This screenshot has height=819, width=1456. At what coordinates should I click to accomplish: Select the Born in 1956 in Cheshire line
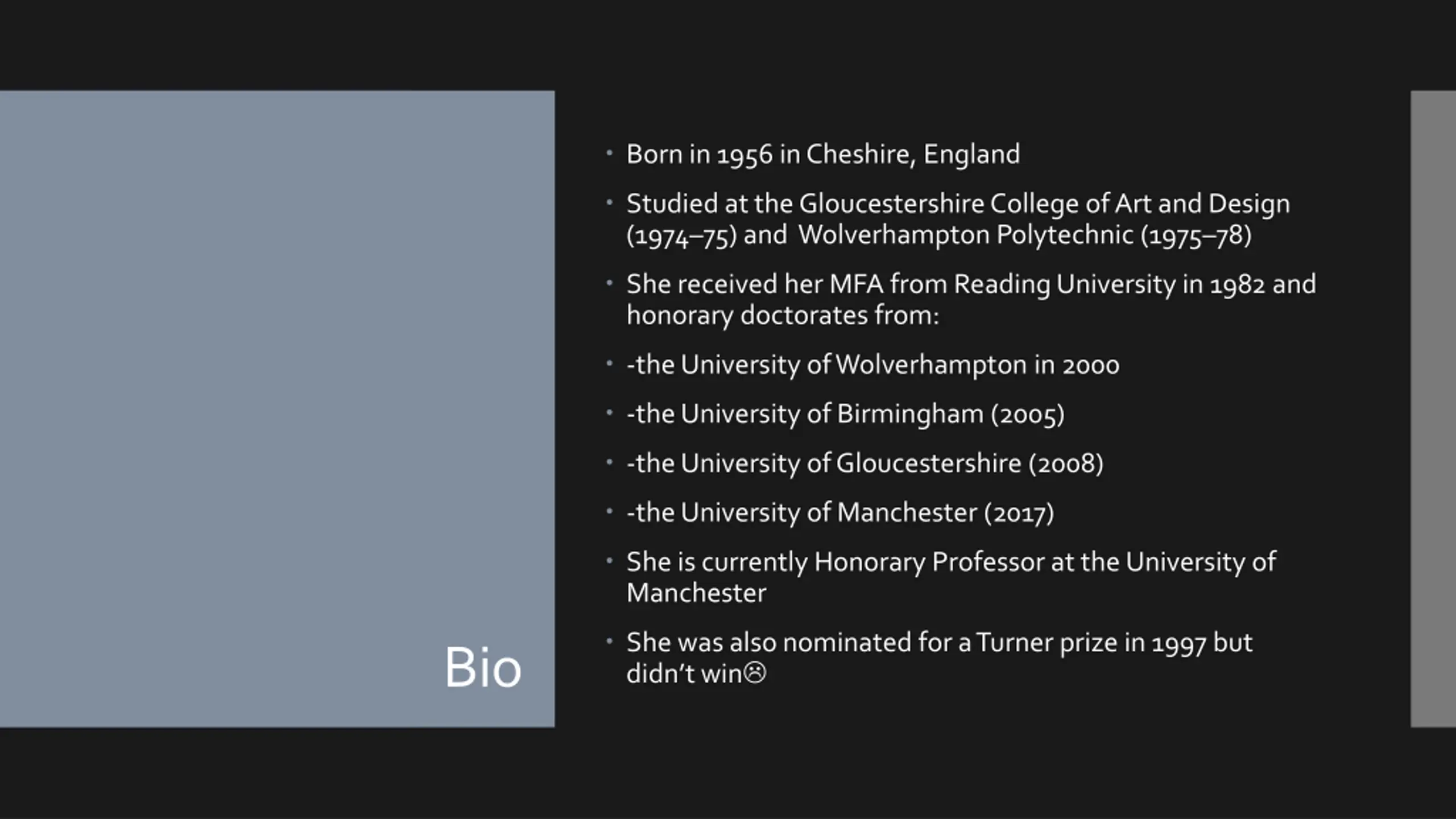tap(823, 155)
